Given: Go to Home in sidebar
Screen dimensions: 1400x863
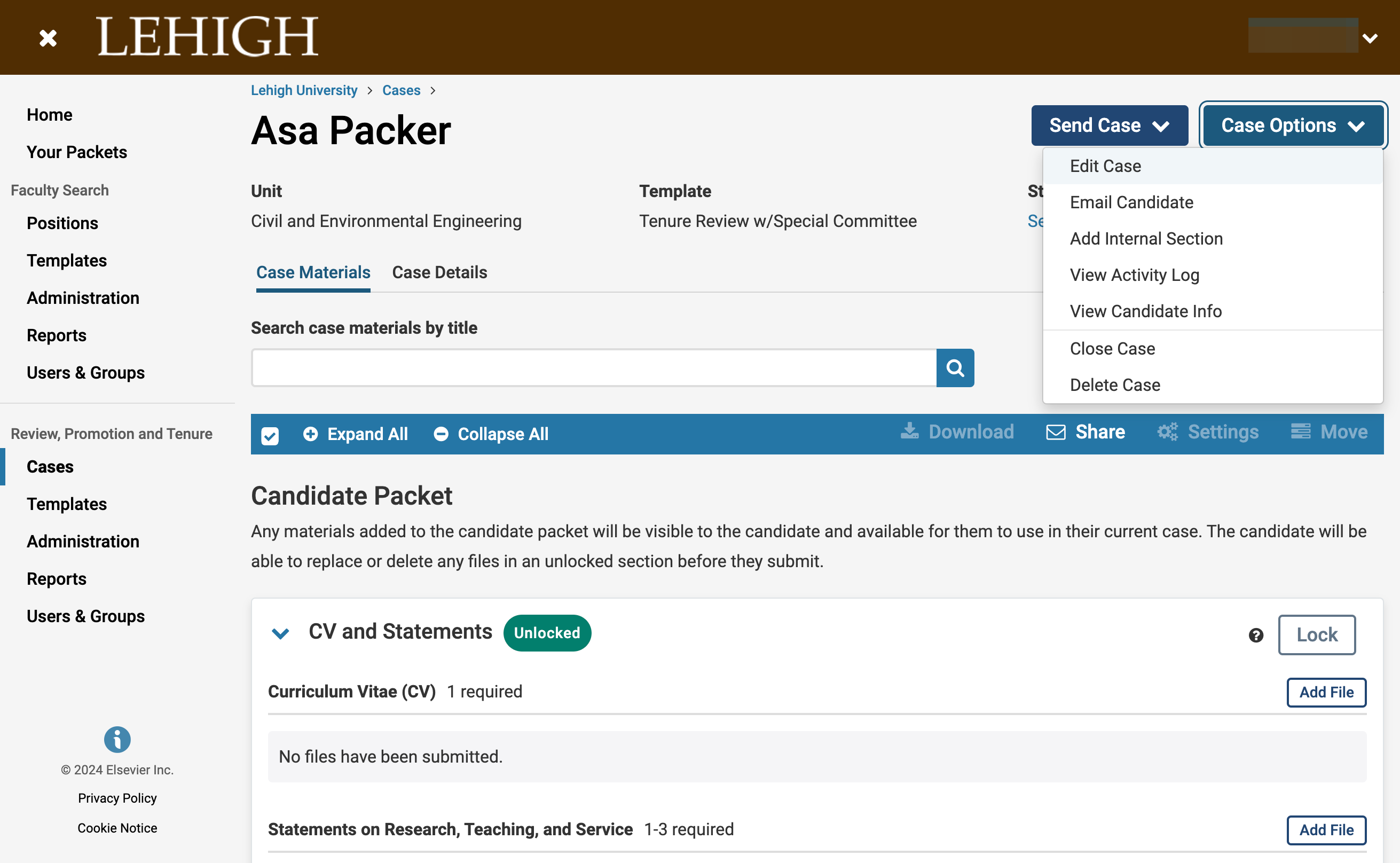Looking at the screenshot, I should pyautogui.click(x=49, y=115).
